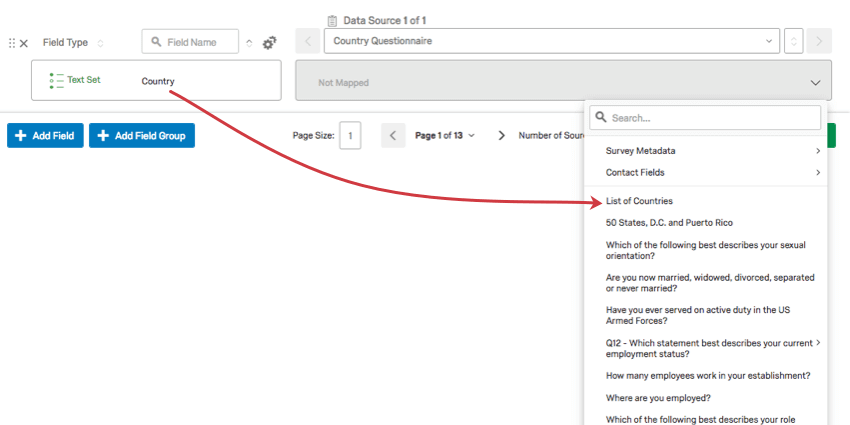Click the search magnifier in Field Name box
This screenshot has width=850, height=425.
tap(156, 42)
